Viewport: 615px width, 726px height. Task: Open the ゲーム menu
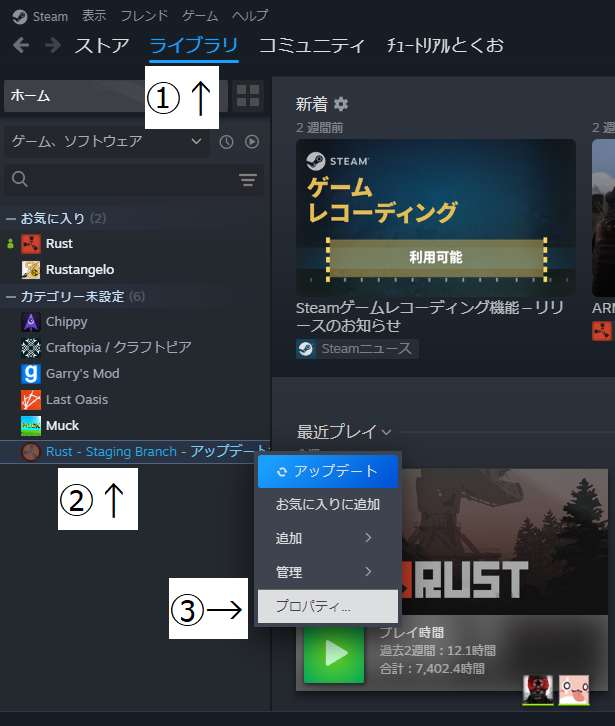[200, 16]
